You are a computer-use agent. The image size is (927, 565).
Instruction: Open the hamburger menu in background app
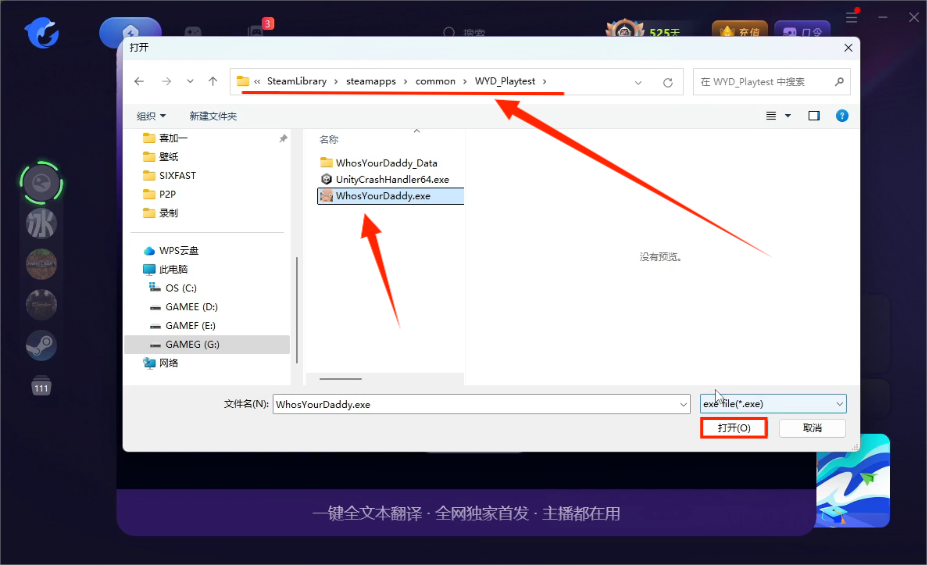[x=851, y=17]
